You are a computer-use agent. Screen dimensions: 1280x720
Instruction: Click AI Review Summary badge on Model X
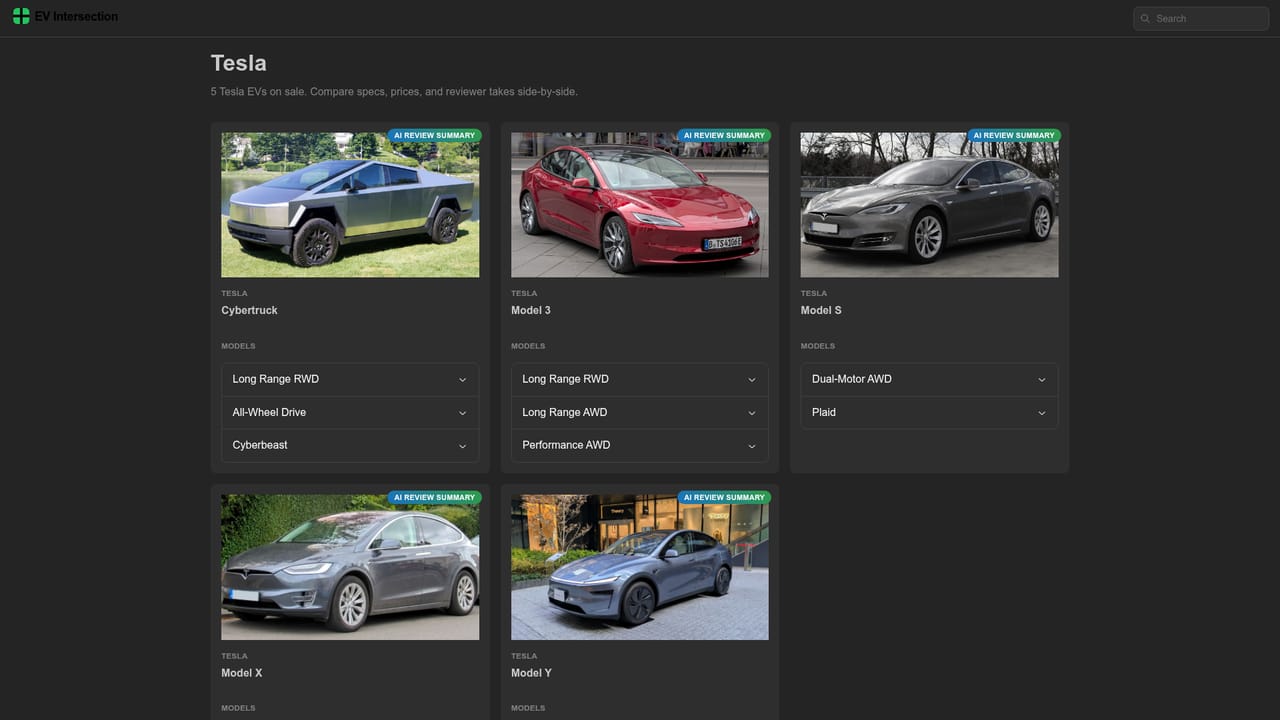pos(434,497)
